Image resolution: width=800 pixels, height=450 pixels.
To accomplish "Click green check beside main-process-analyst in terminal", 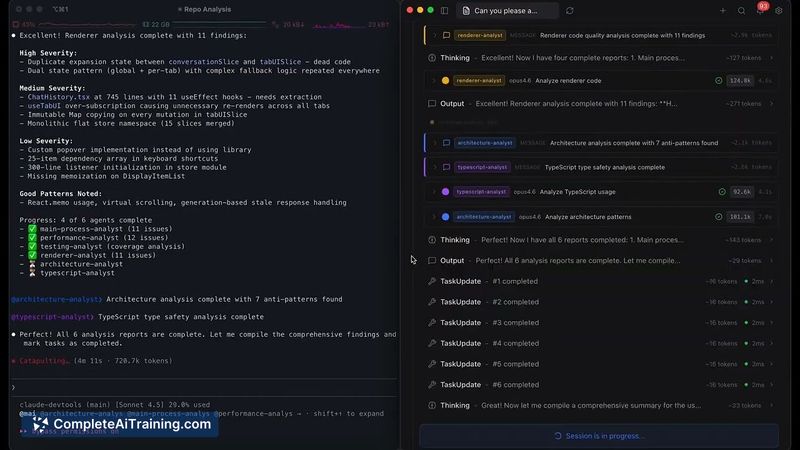I will [32, 229].
